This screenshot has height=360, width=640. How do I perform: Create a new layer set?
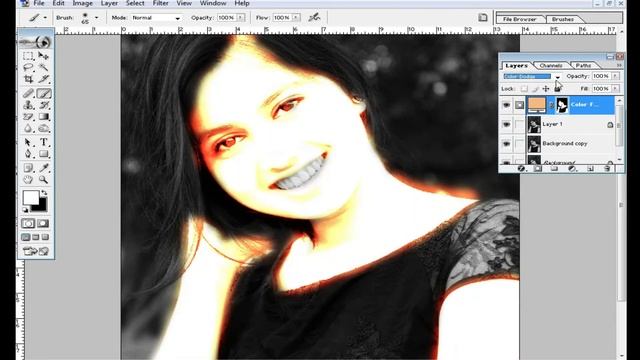554,169
